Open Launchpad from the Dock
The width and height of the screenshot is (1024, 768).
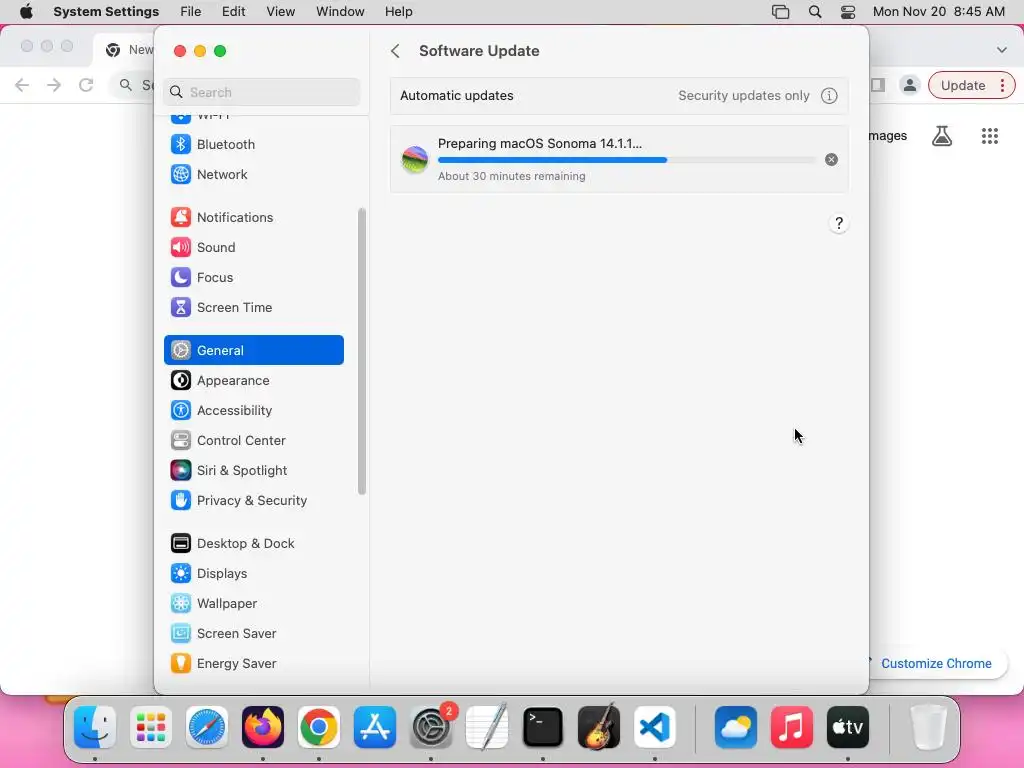(x=151, y=727)
